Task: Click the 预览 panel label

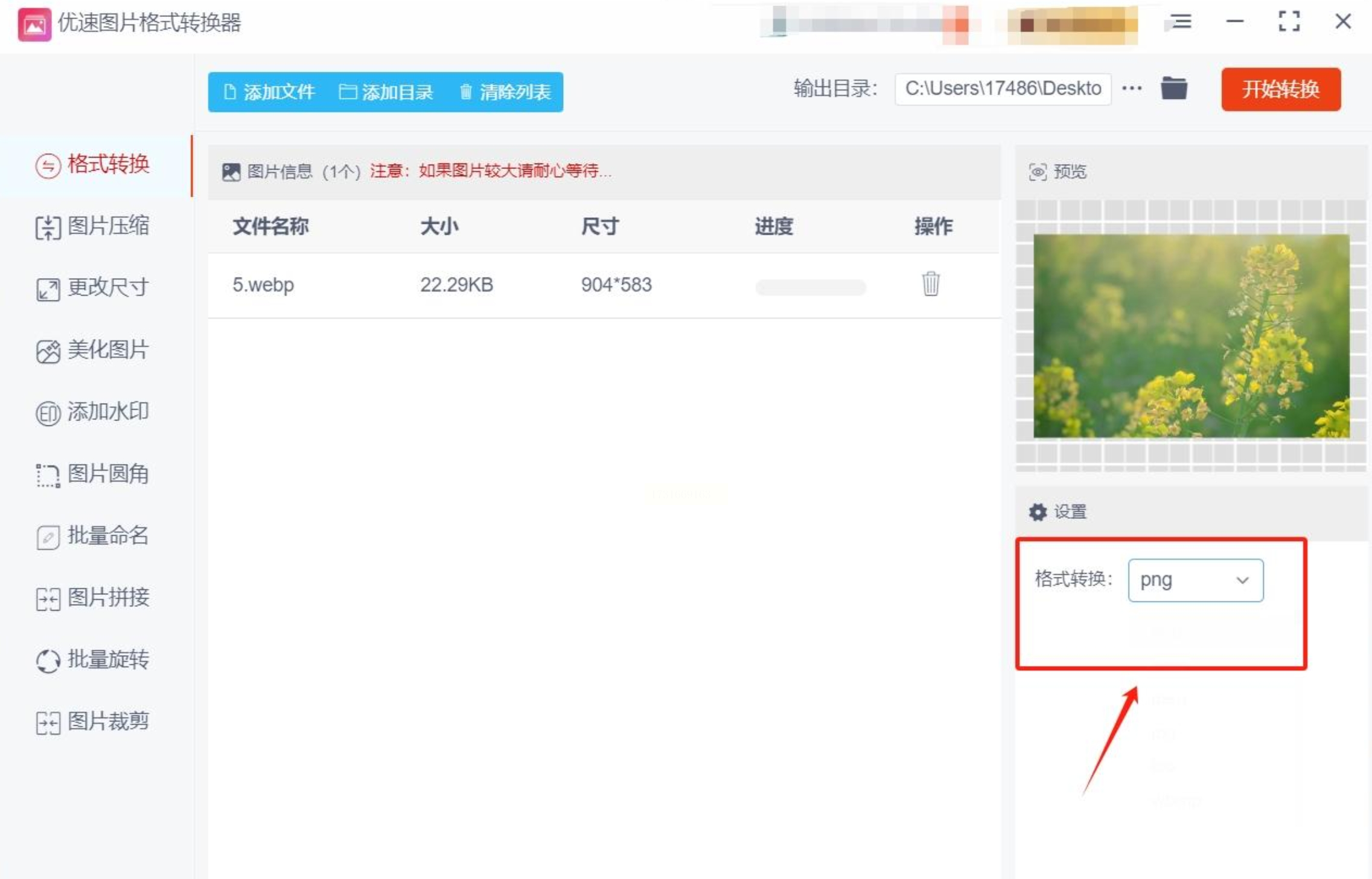Action: point(1070,172)
